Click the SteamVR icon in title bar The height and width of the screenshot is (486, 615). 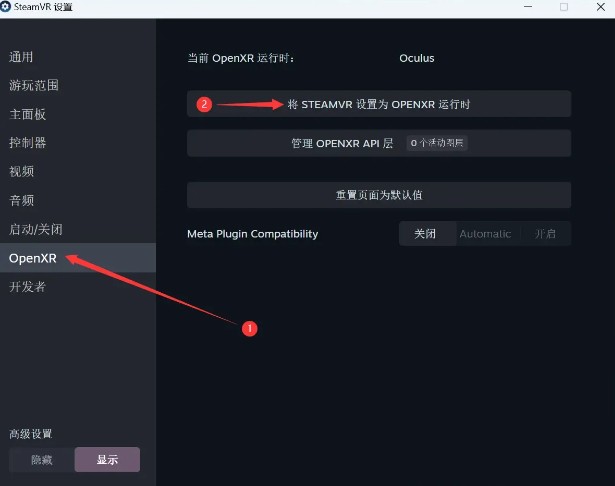point(5,7)
